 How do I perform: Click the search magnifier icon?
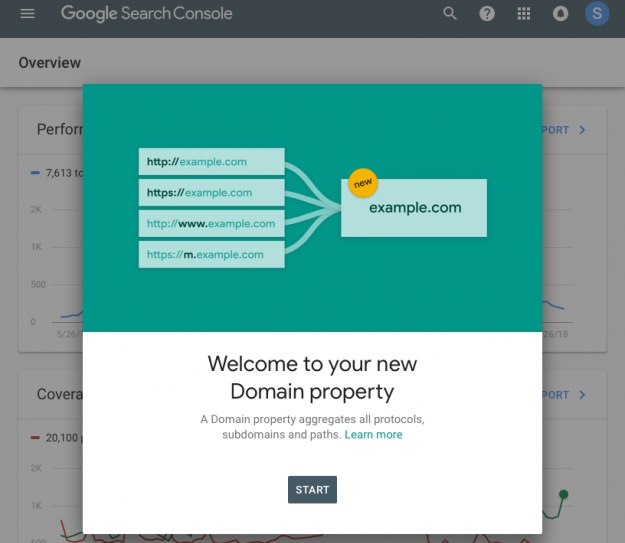click(x=450, y=14)
